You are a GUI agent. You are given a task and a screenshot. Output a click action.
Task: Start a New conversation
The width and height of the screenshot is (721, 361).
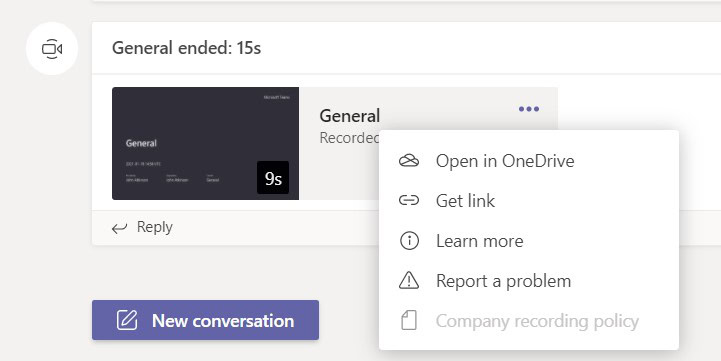click(205, 320)
